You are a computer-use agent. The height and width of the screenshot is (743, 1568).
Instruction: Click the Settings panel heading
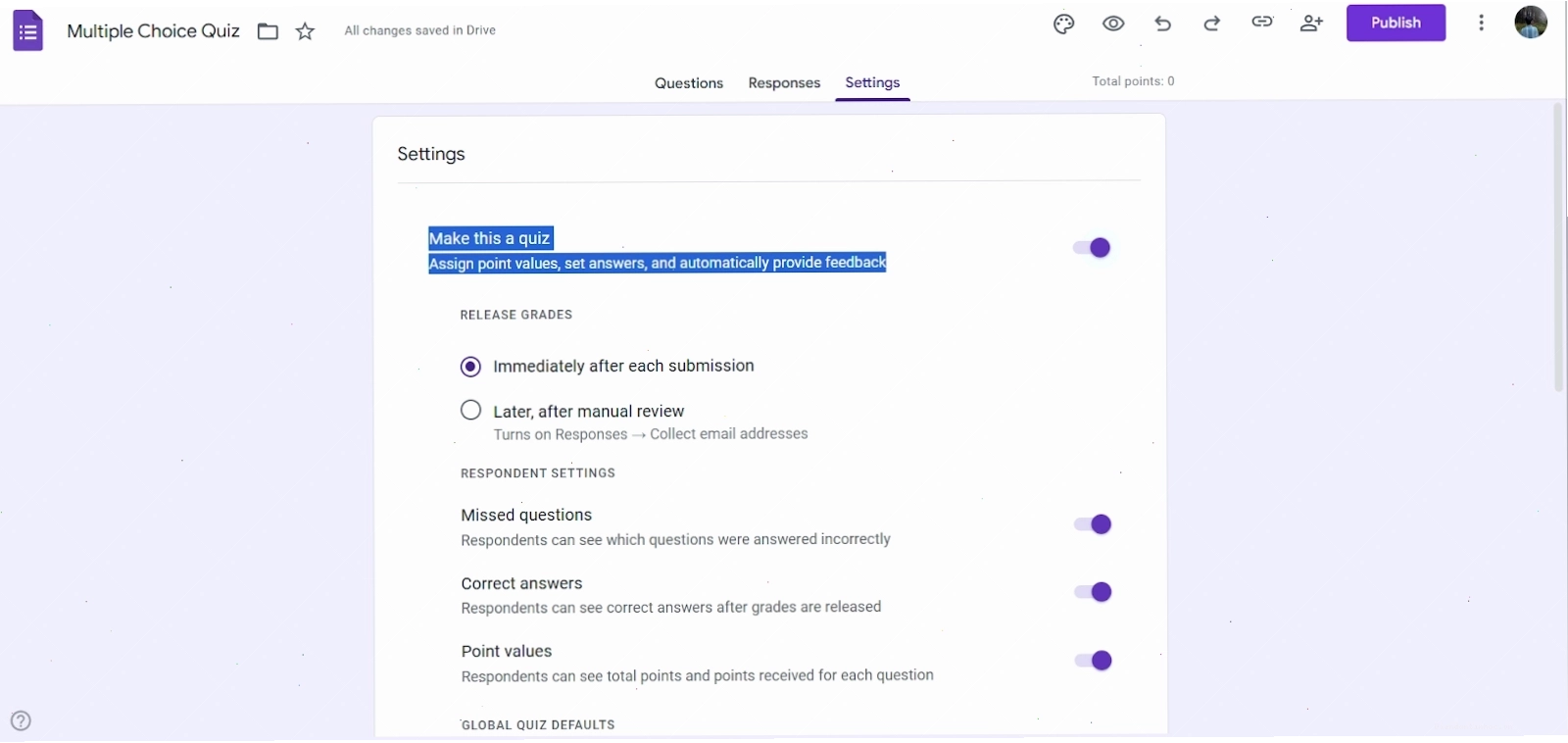pyautogui.click(x=431, y=154)
